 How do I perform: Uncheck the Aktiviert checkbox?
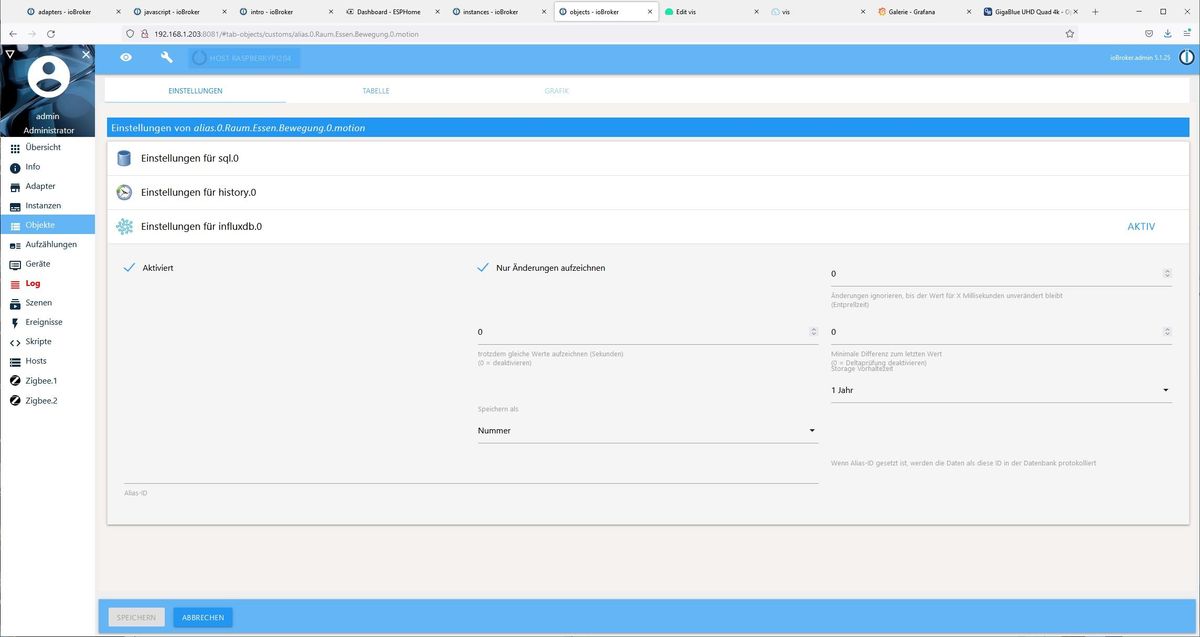(x=128, y=268)
